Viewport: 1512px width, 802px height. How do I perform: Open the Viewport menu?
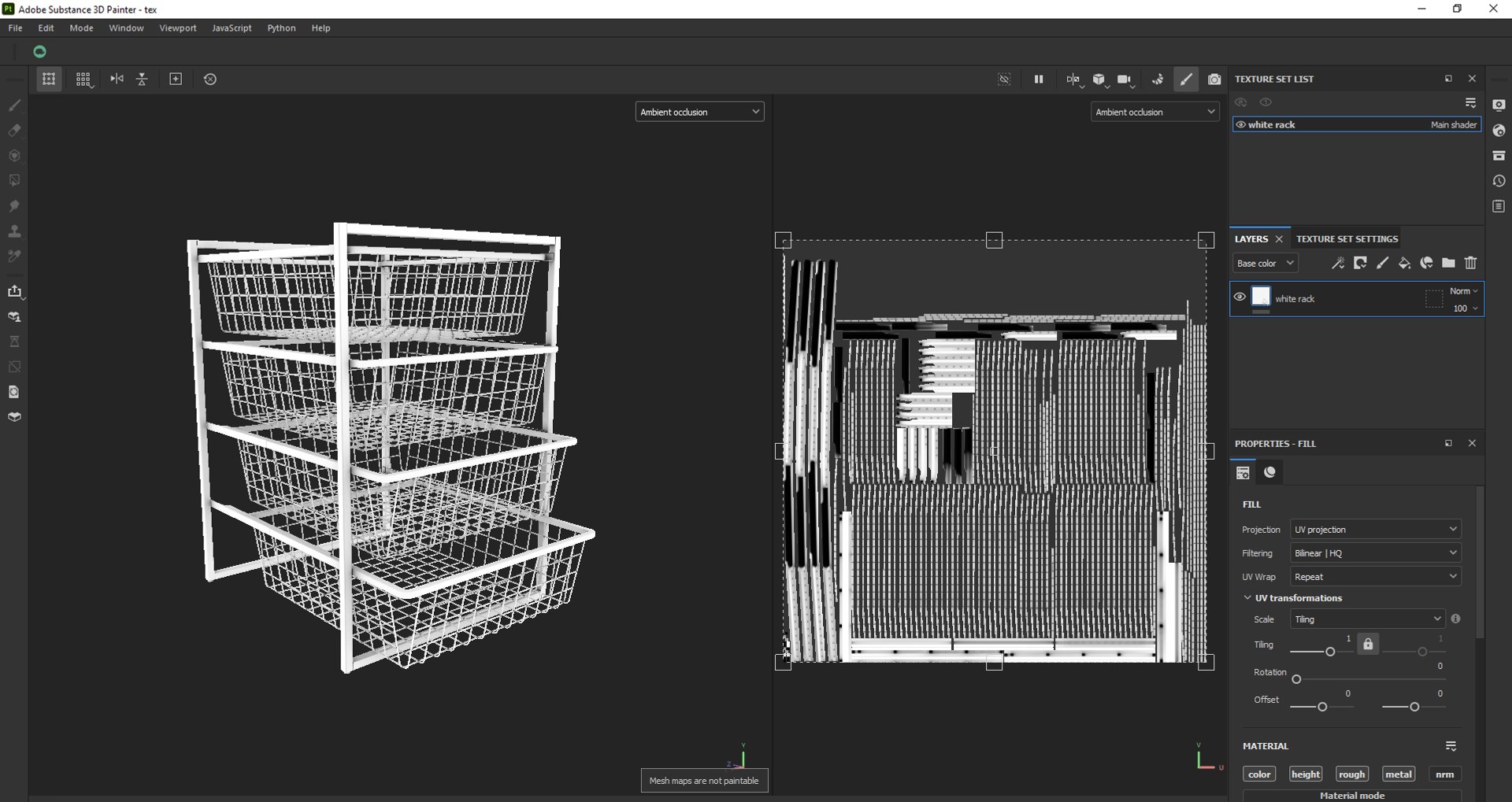coord(178,28)
